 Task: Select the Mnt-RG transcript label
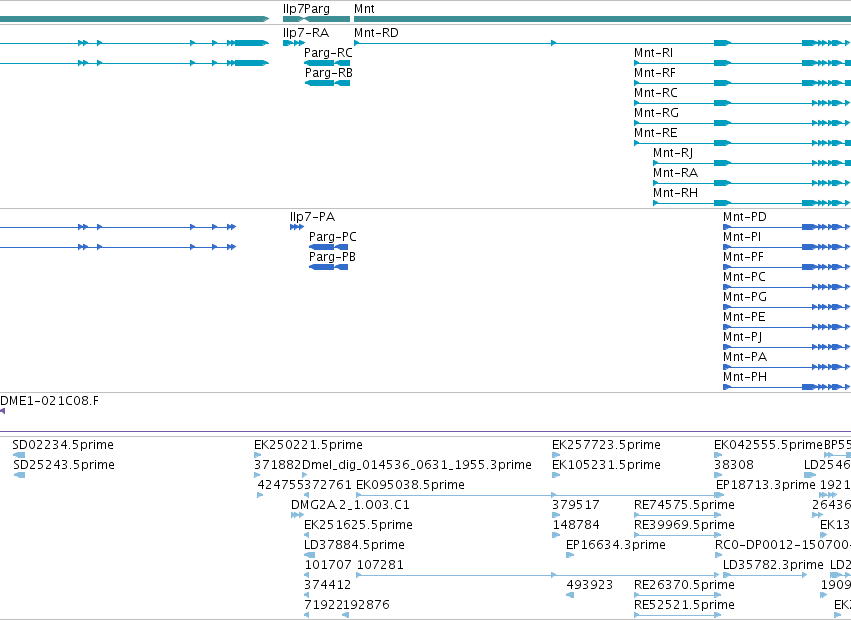[x=656, y=113]
